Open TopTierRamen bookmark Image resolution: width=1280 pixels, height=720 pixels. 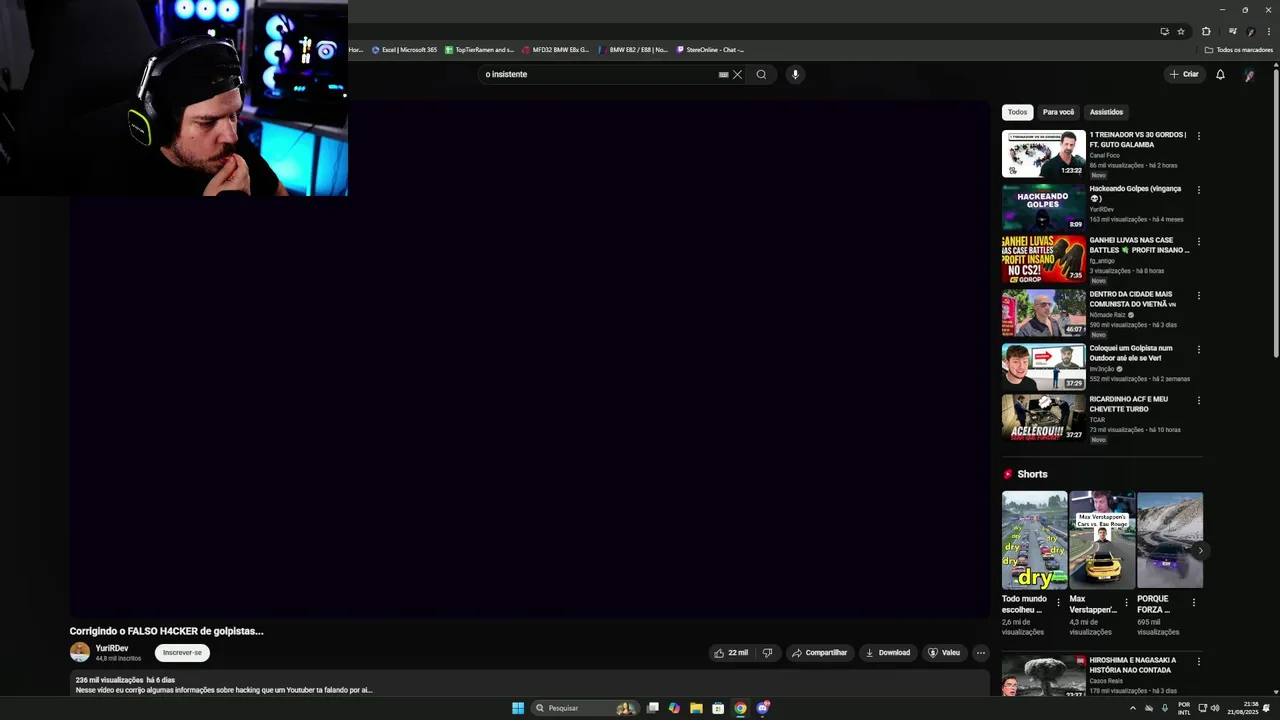click(x=479, y=49)
